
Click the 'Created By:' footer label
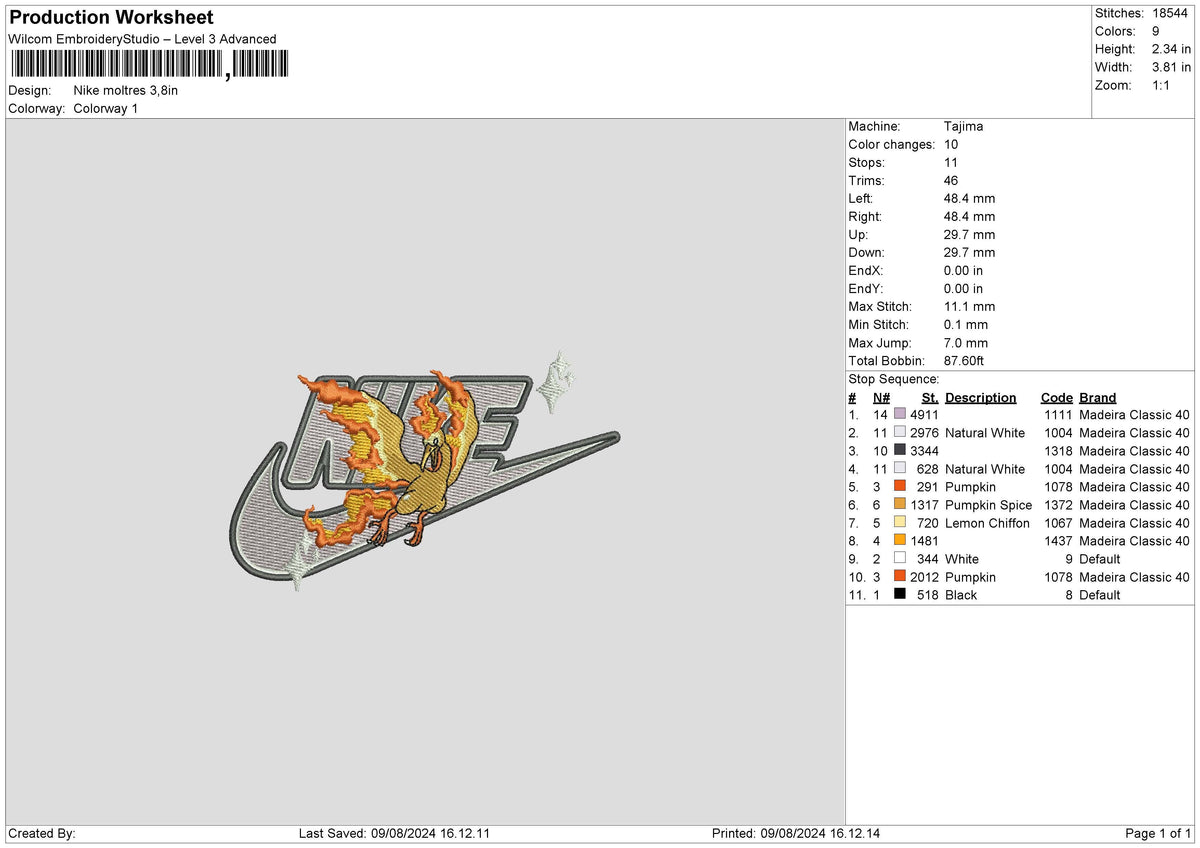point(42,833)
